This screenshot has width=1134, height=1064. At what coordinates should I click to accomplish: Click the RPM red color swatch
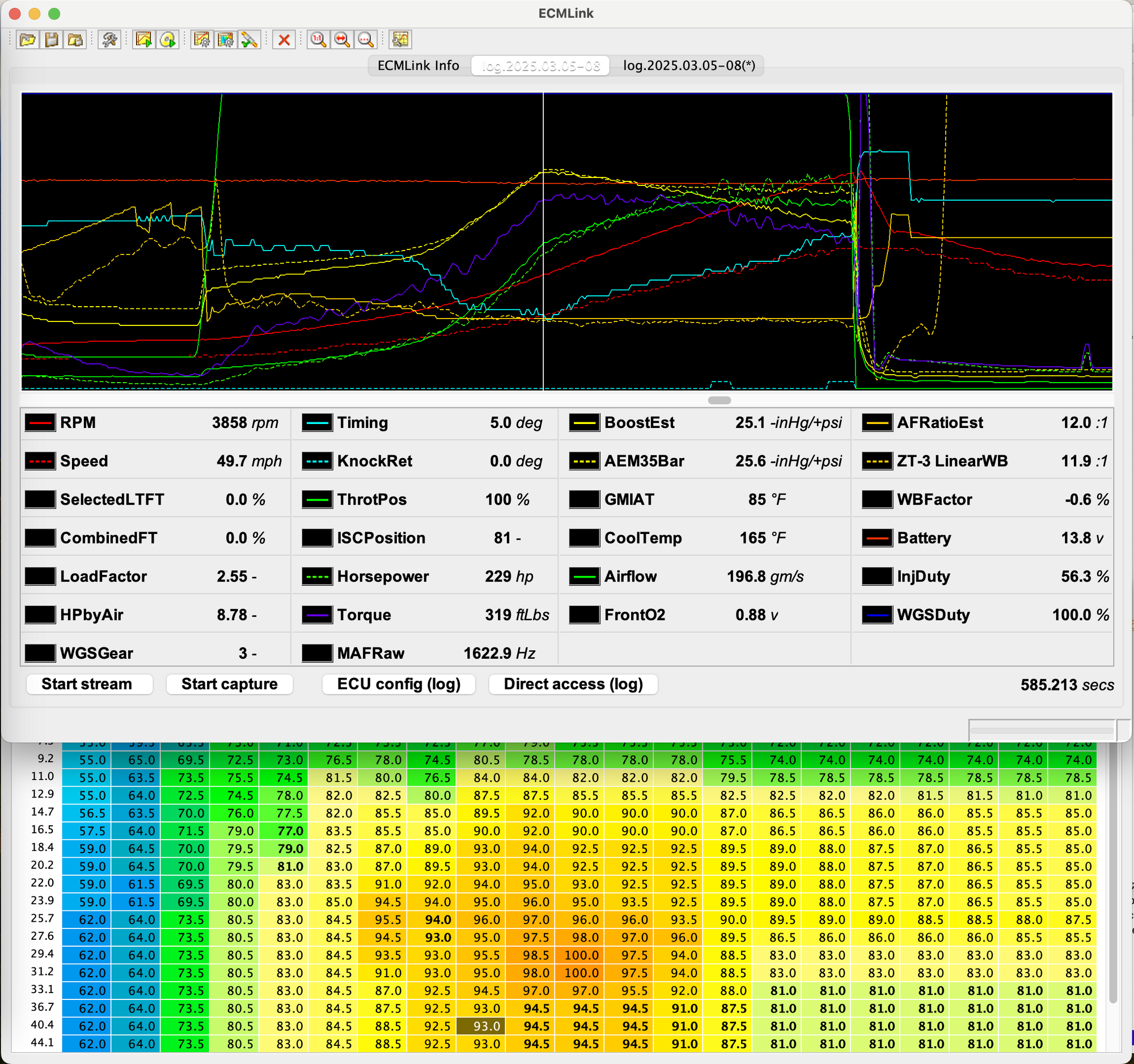pyautogui.click(x=40, y=422)
